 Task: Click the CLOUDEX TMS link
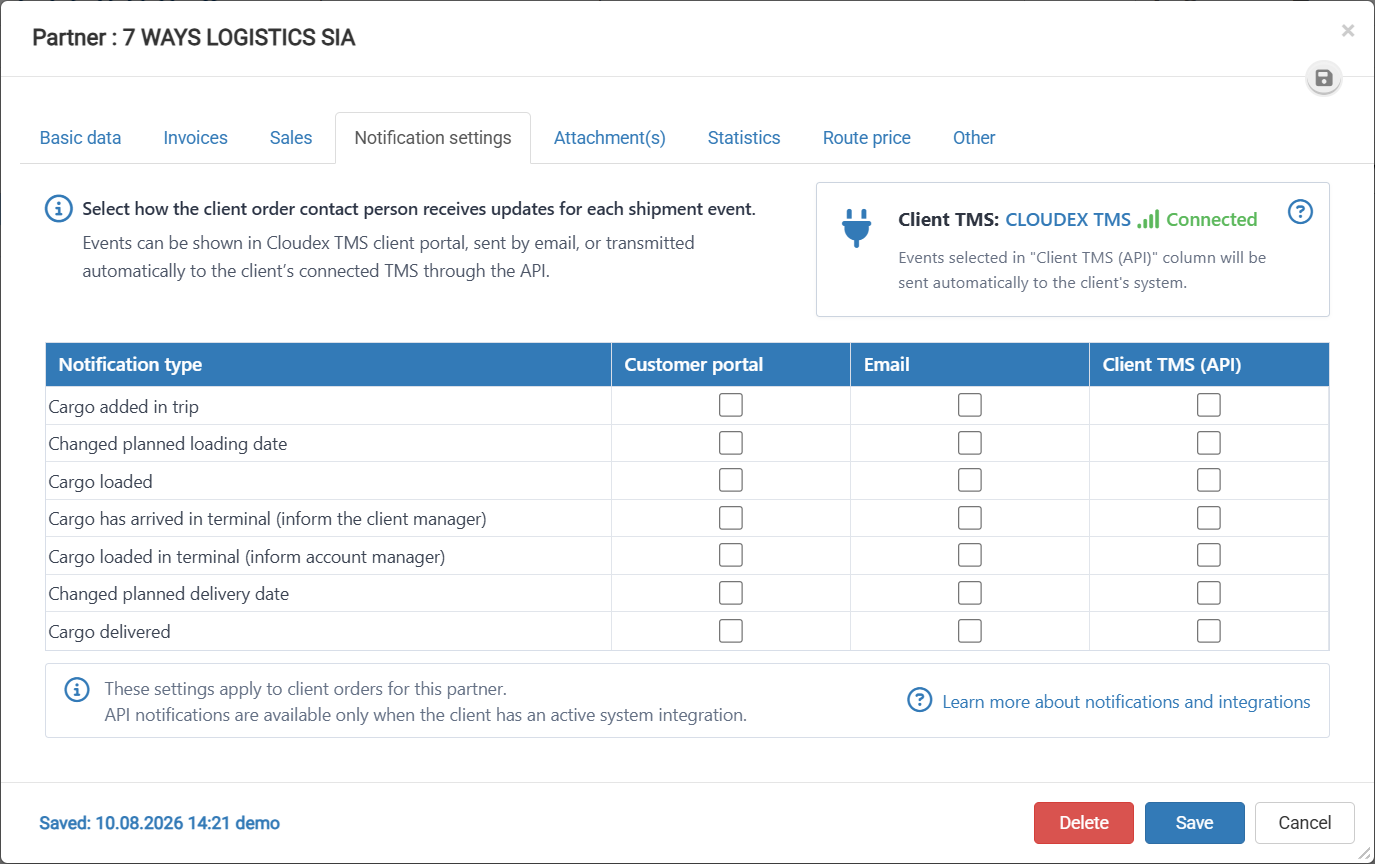click(x=1068, y=219)
